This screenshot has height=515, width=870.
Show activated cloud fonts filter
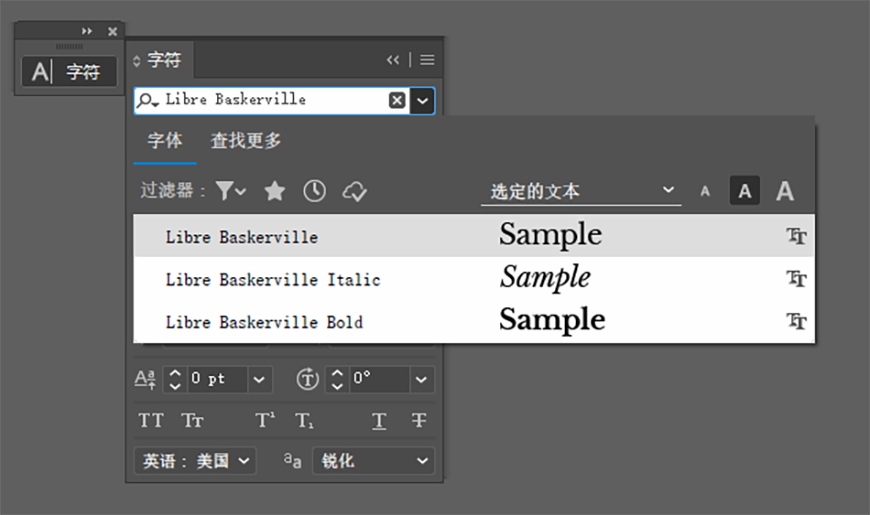click(355, 191)
